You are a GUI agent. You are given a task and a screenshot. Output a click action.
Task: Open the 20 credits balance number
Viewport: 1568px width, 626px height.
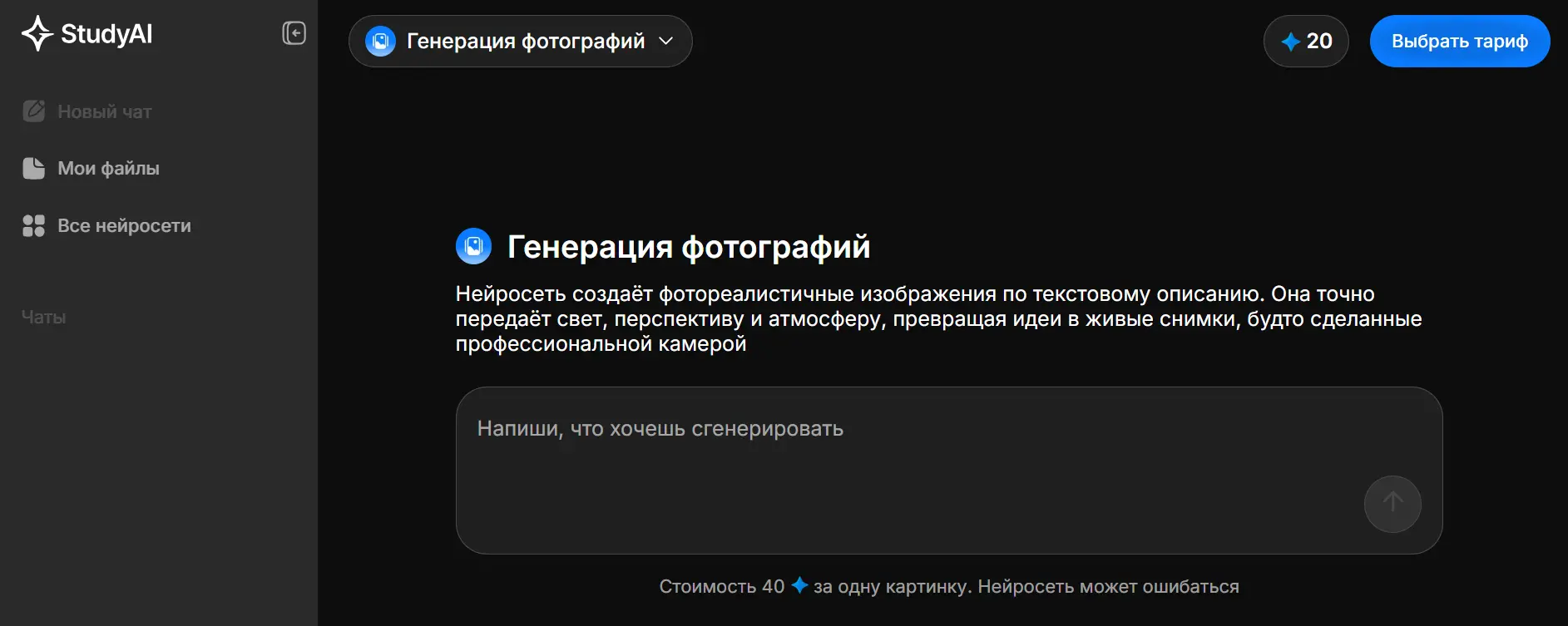point(1319,42)
